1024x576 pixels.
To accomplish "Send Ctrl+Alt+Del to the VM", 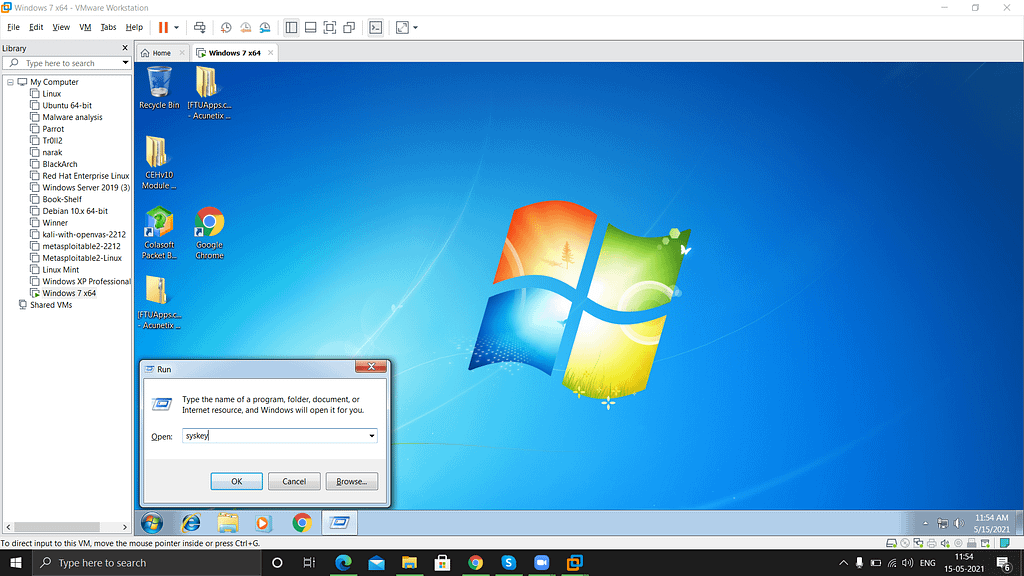I will [x=200, y=27].
